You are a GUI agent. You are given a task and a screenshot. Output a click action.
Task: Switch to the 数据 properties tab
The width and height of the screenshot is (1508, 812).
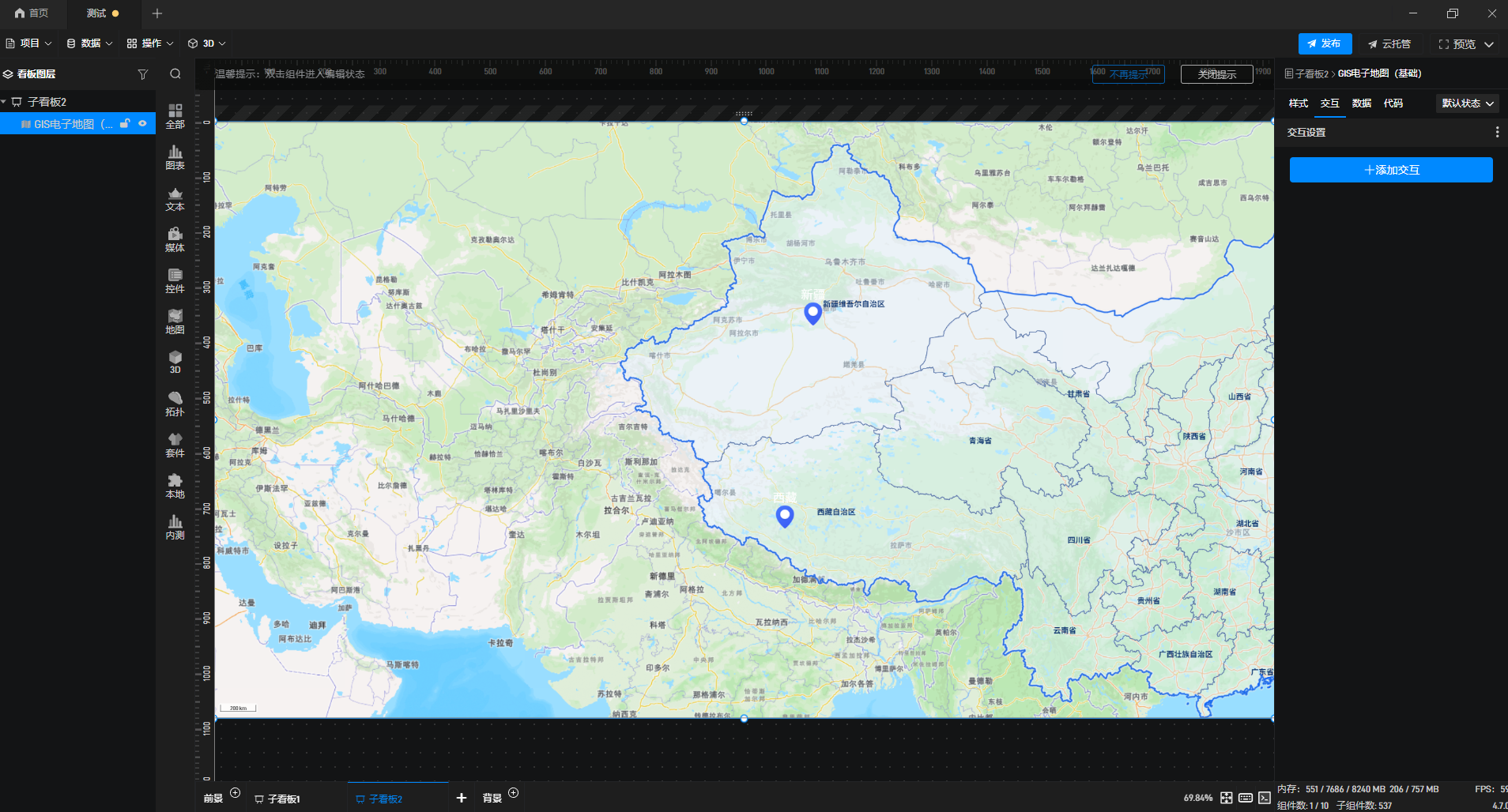(1361, 103)
